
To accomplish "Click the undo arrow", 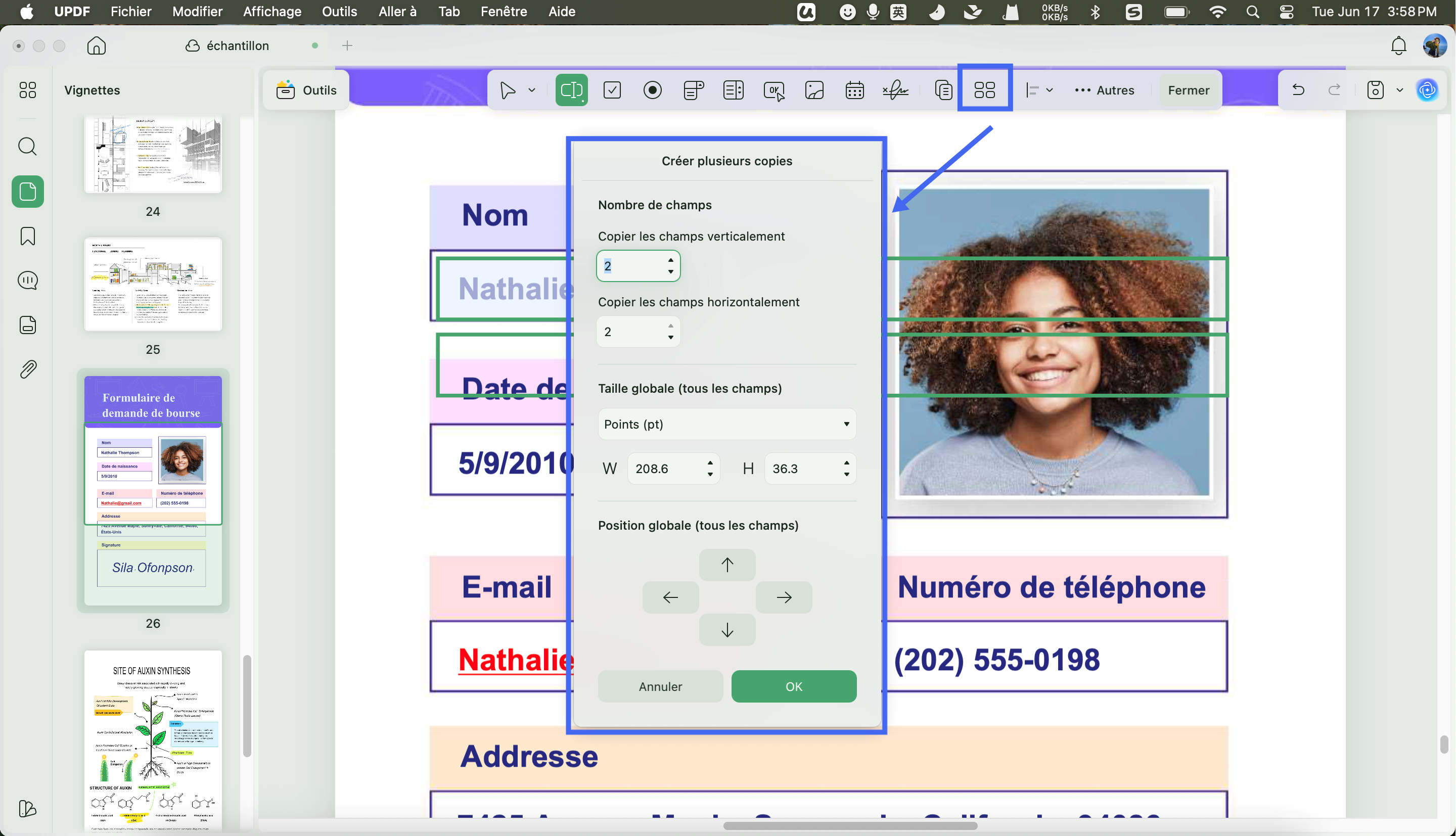I will 1298,90.
